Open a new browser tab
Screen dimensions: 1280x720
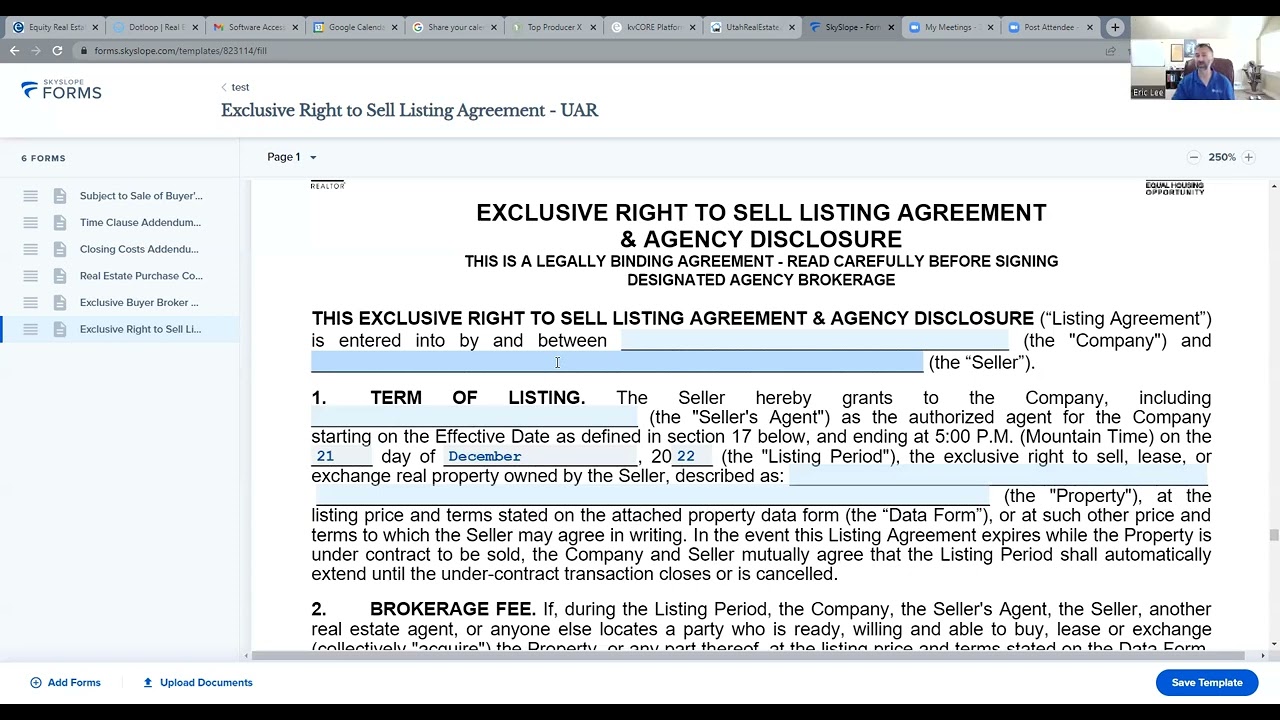[1115, 27]
